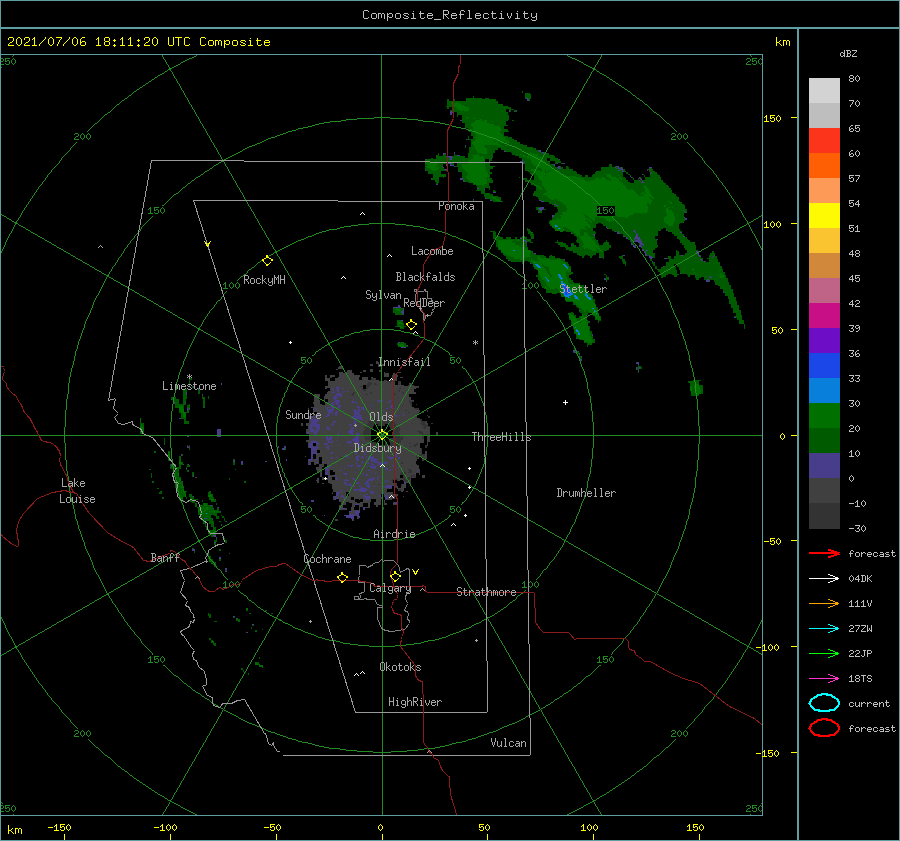Click the red forecast ellipse in legend
This screenshot has height=841, width=900.
824,728
